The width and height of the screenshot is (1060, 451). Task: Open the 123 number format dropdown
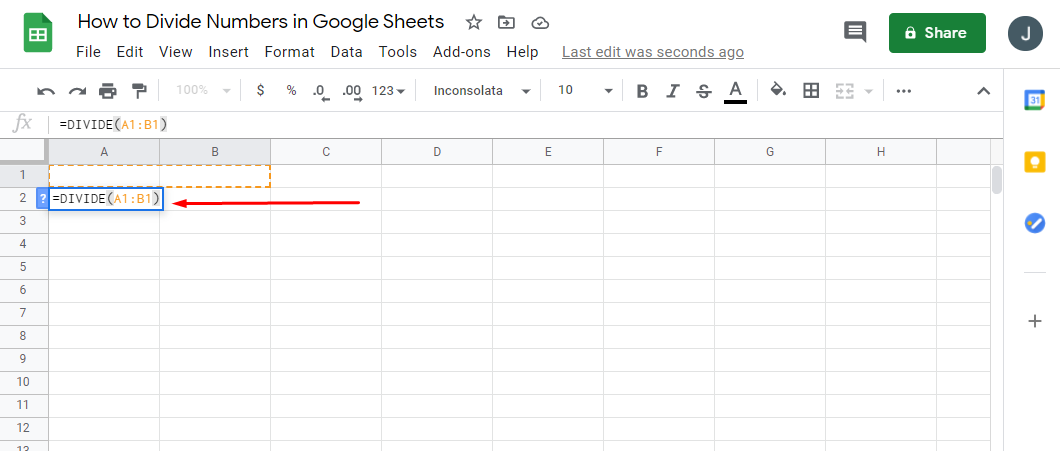(x=388, y=91)
